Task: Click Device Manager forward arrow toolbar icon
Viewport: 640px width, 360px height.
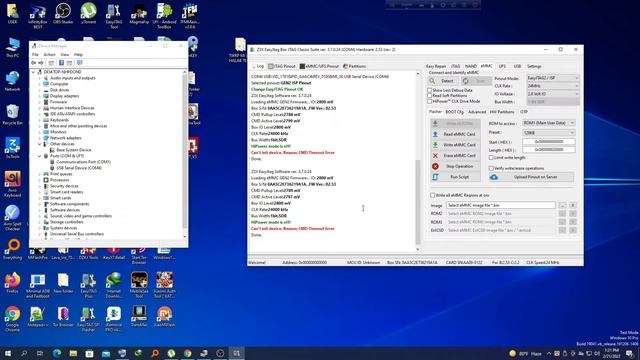Action: click(x=41, y=63)
